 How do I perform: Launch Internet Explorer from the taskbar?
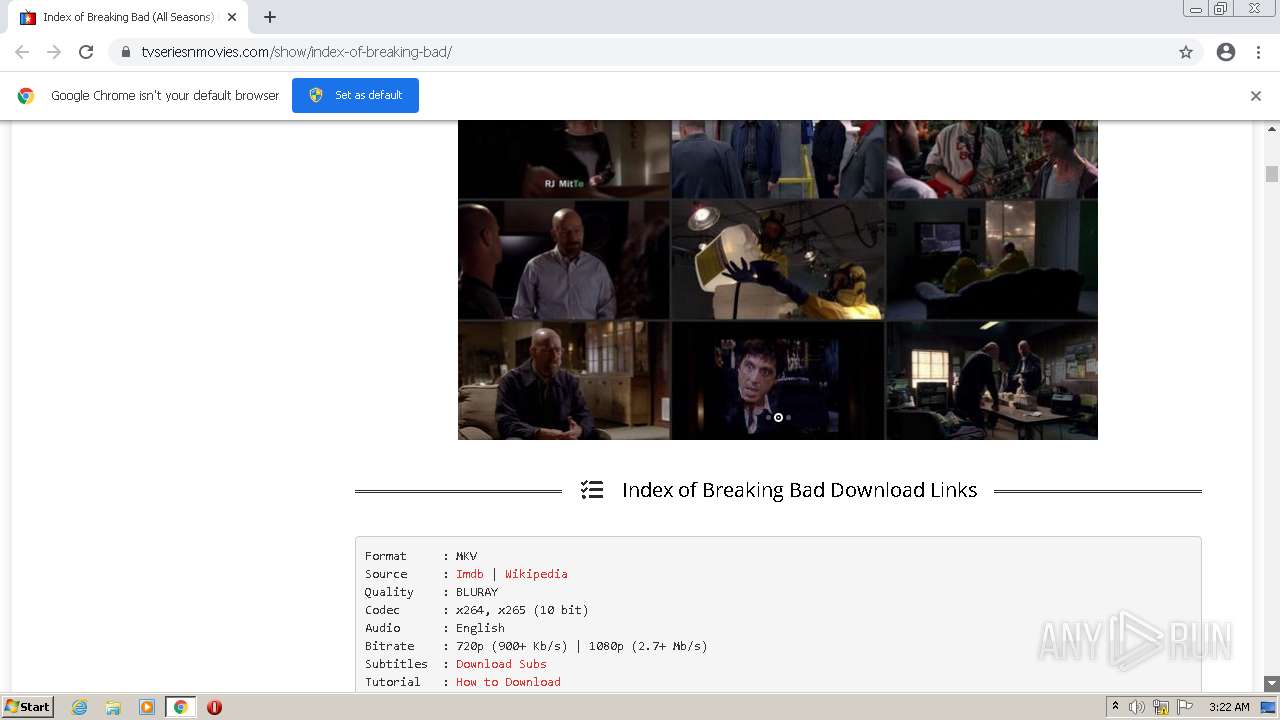tap(80, 707)
